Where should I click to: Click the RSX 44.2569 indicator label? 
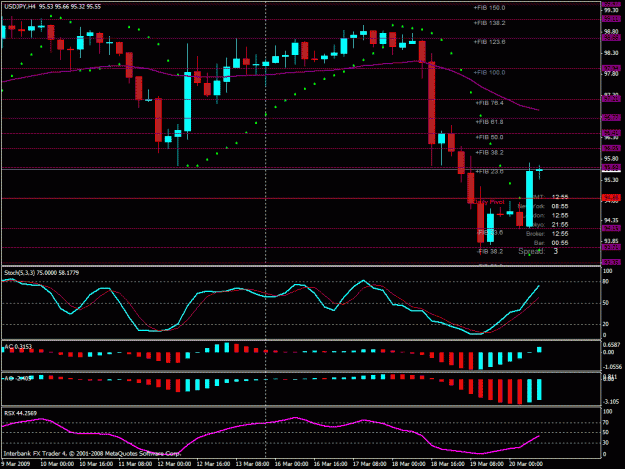click(x=20, y=413)
